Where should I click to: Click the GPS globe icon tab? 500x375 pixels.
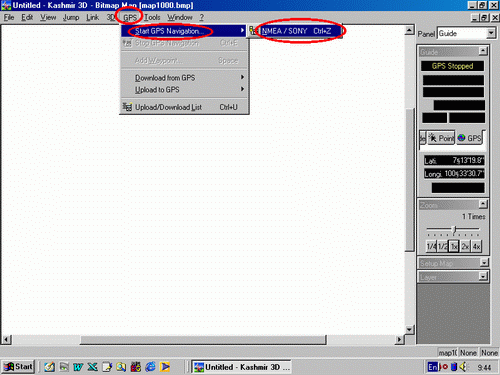pyautogui.click(x=470, y=138)
